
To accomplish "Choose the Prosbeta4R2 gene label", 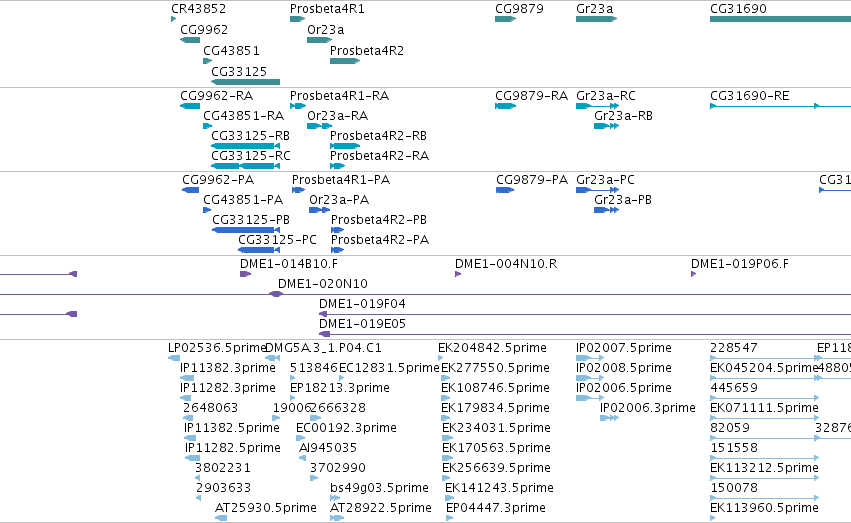I will 367,51.
